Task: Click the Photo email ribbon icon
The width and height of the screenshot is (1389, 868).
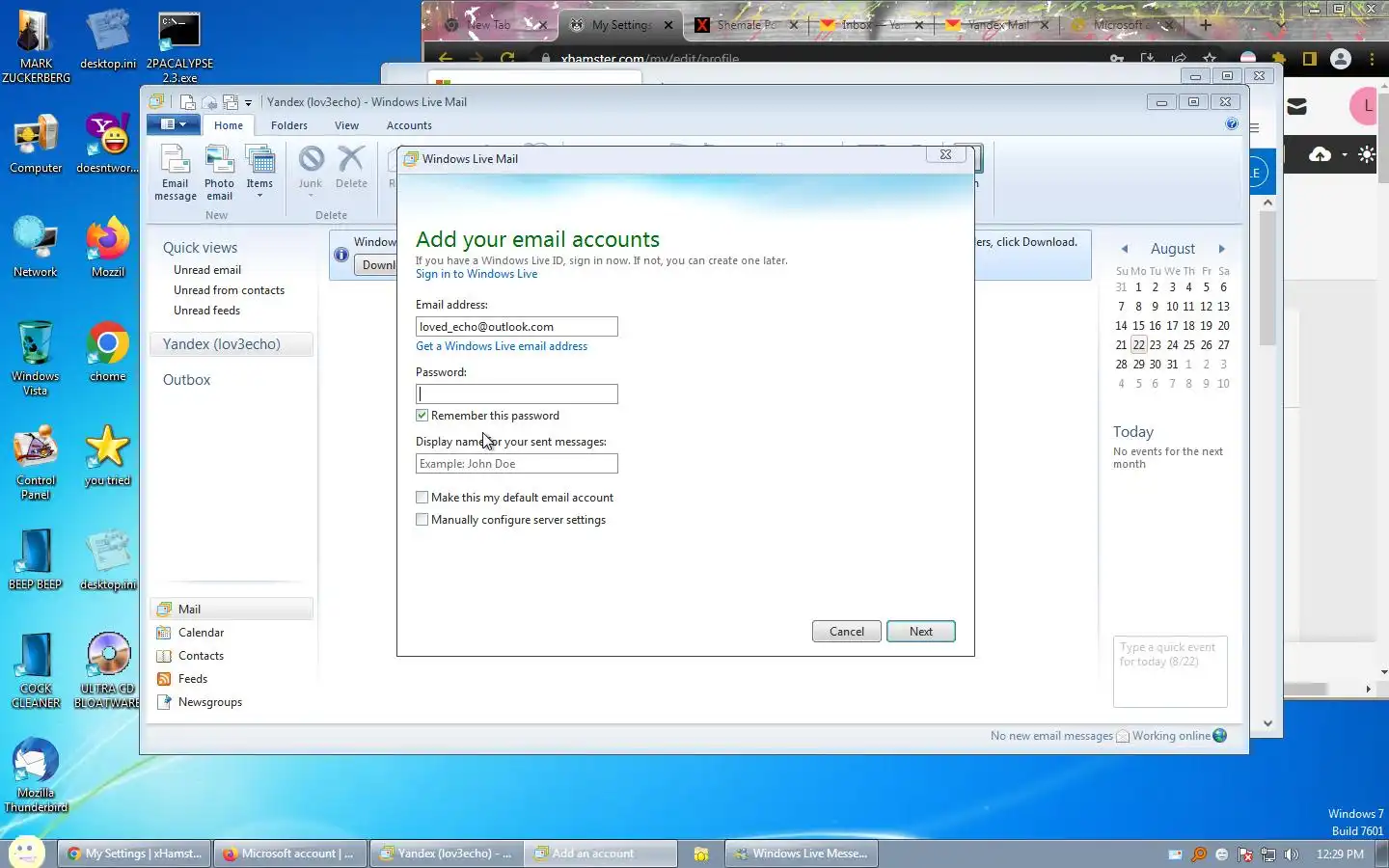Action: pos(219,173)
